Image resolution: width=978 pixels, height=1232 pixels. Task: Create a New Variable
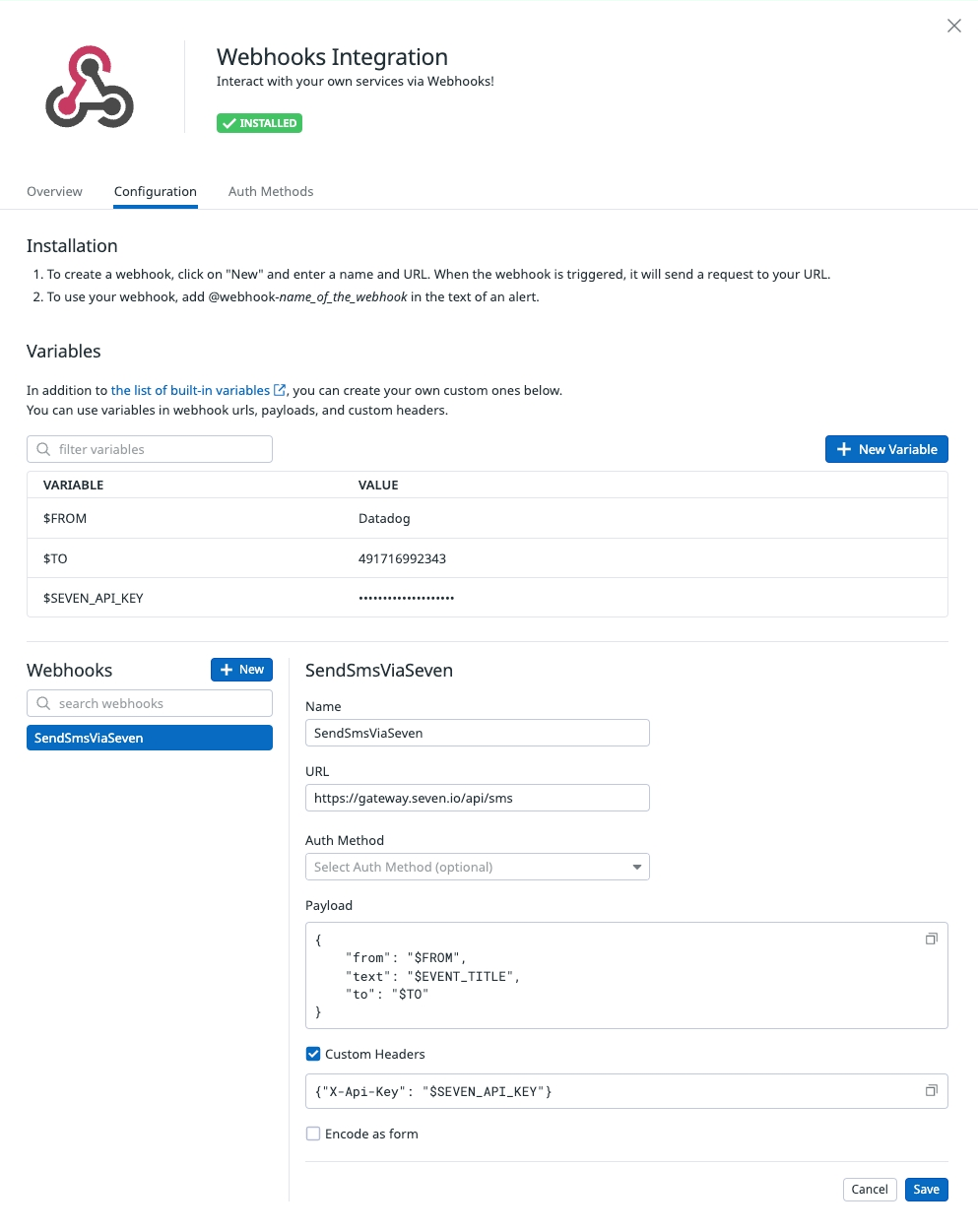click(886, 449)
